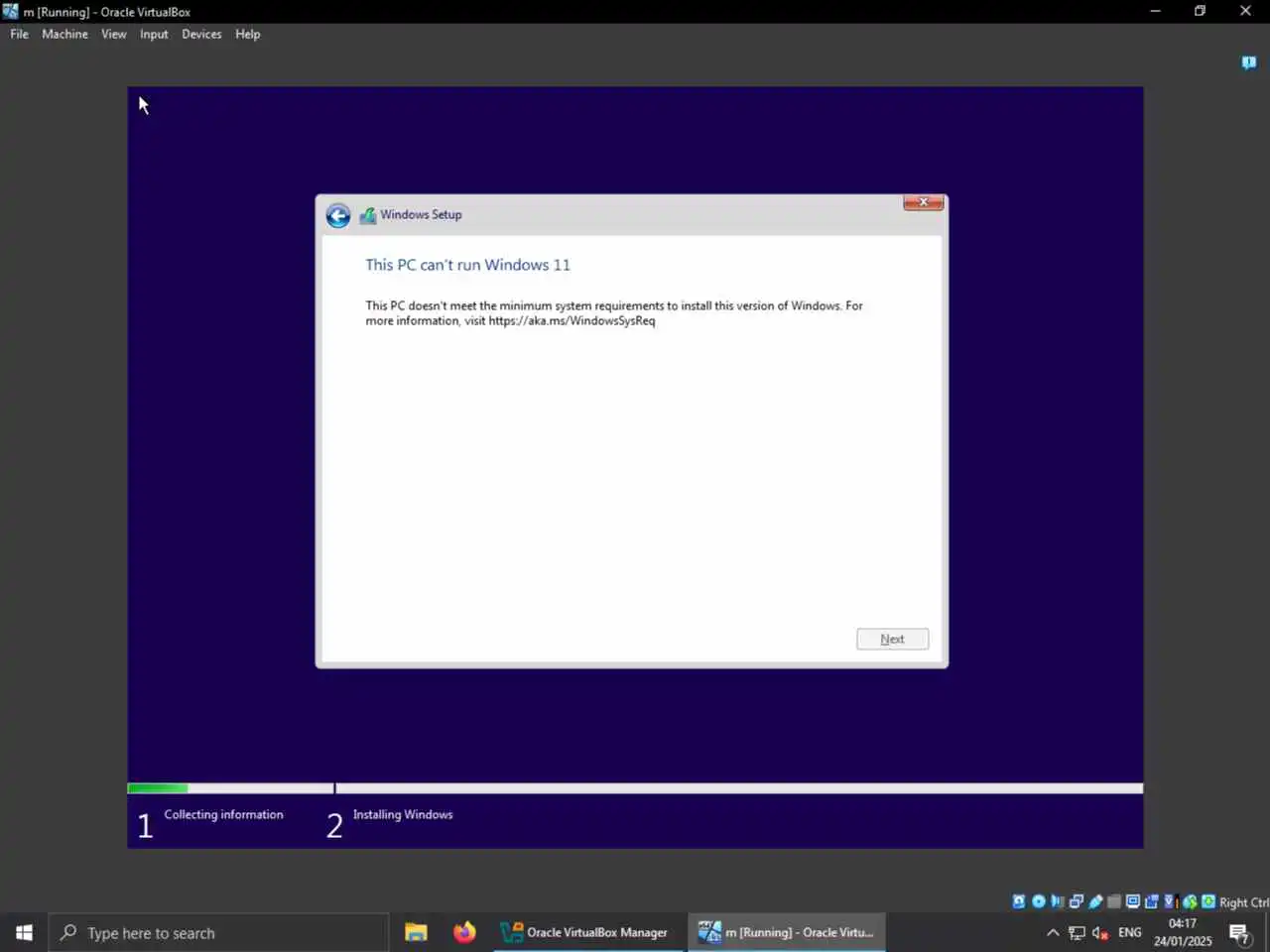Click the muted volume tray icon

pos(1100,932)
